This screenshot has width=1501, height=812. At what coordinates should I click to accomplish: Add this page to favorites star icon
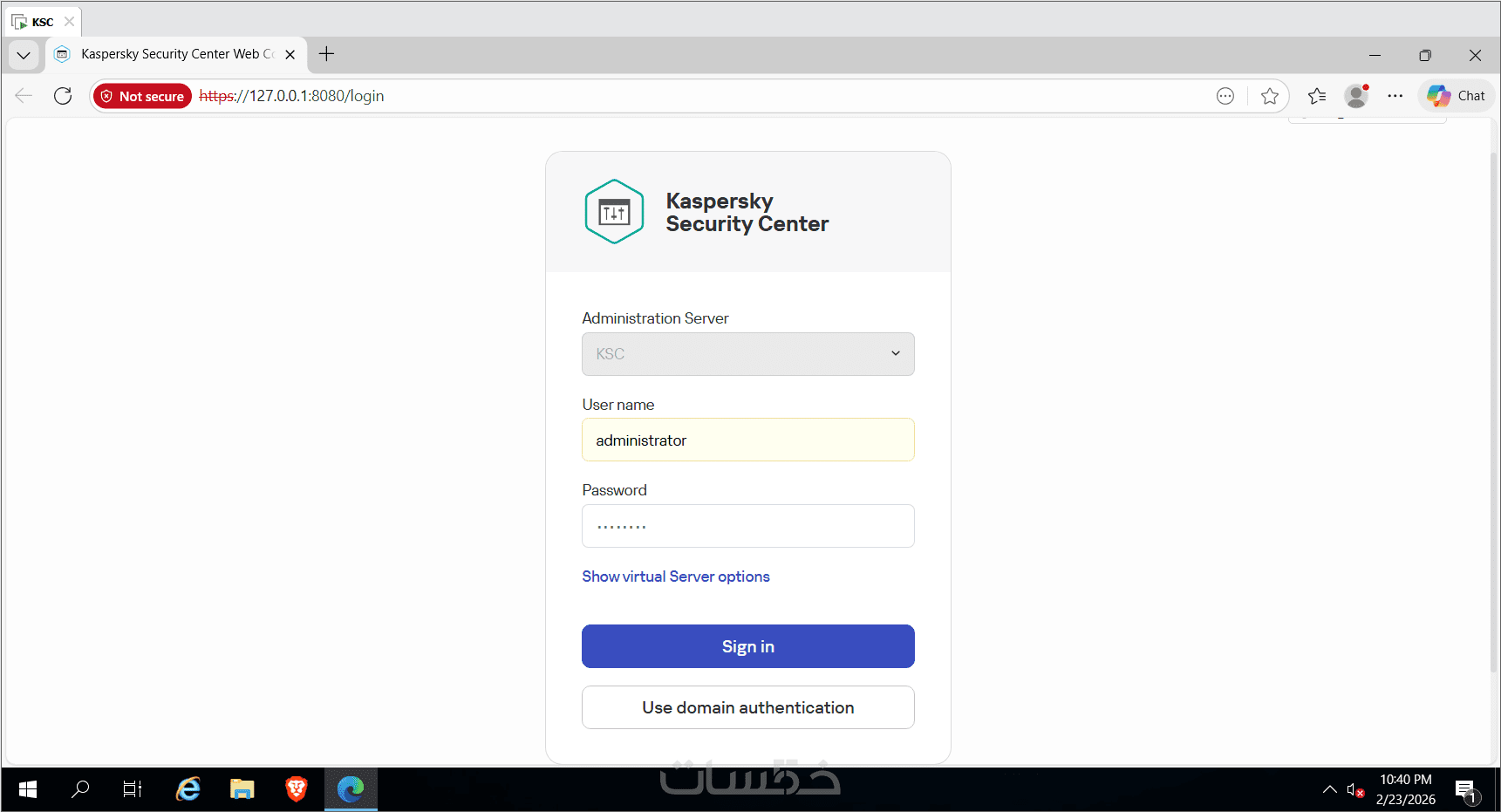pyautogui.click(x=1270, y=96)
